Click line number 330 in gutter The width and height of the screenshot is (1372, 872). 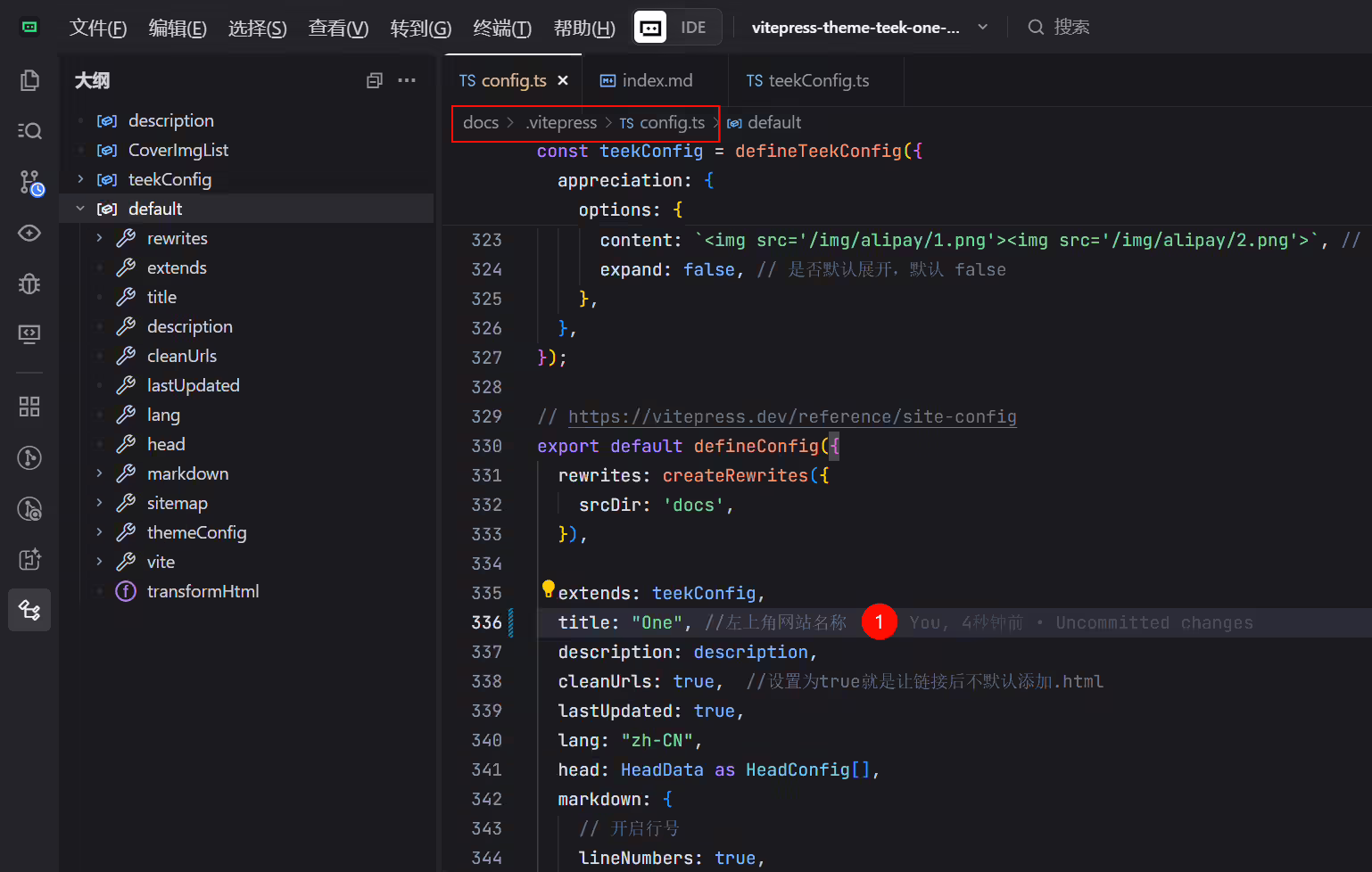click(487, 446)
